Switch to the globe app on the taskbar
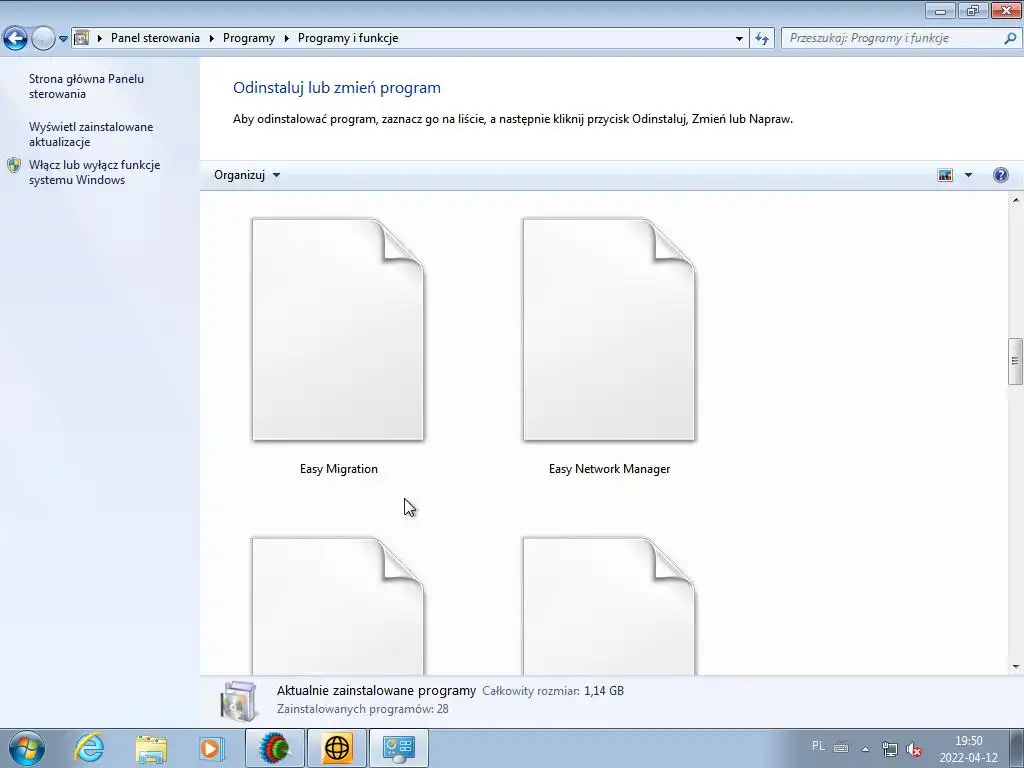This screenshot has height=768, width=1024. click(337, 748)
